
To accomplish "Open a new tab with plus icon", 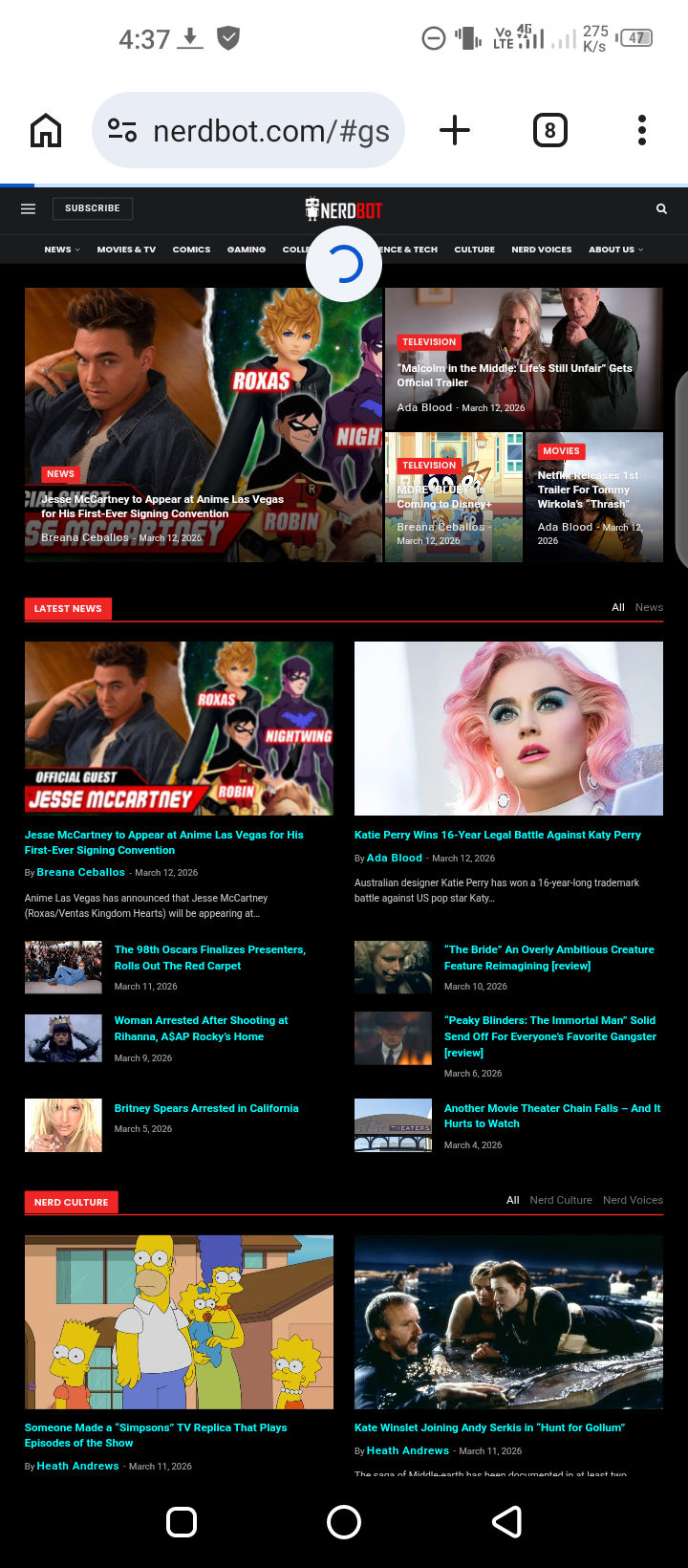I will [x=455, y=130].
